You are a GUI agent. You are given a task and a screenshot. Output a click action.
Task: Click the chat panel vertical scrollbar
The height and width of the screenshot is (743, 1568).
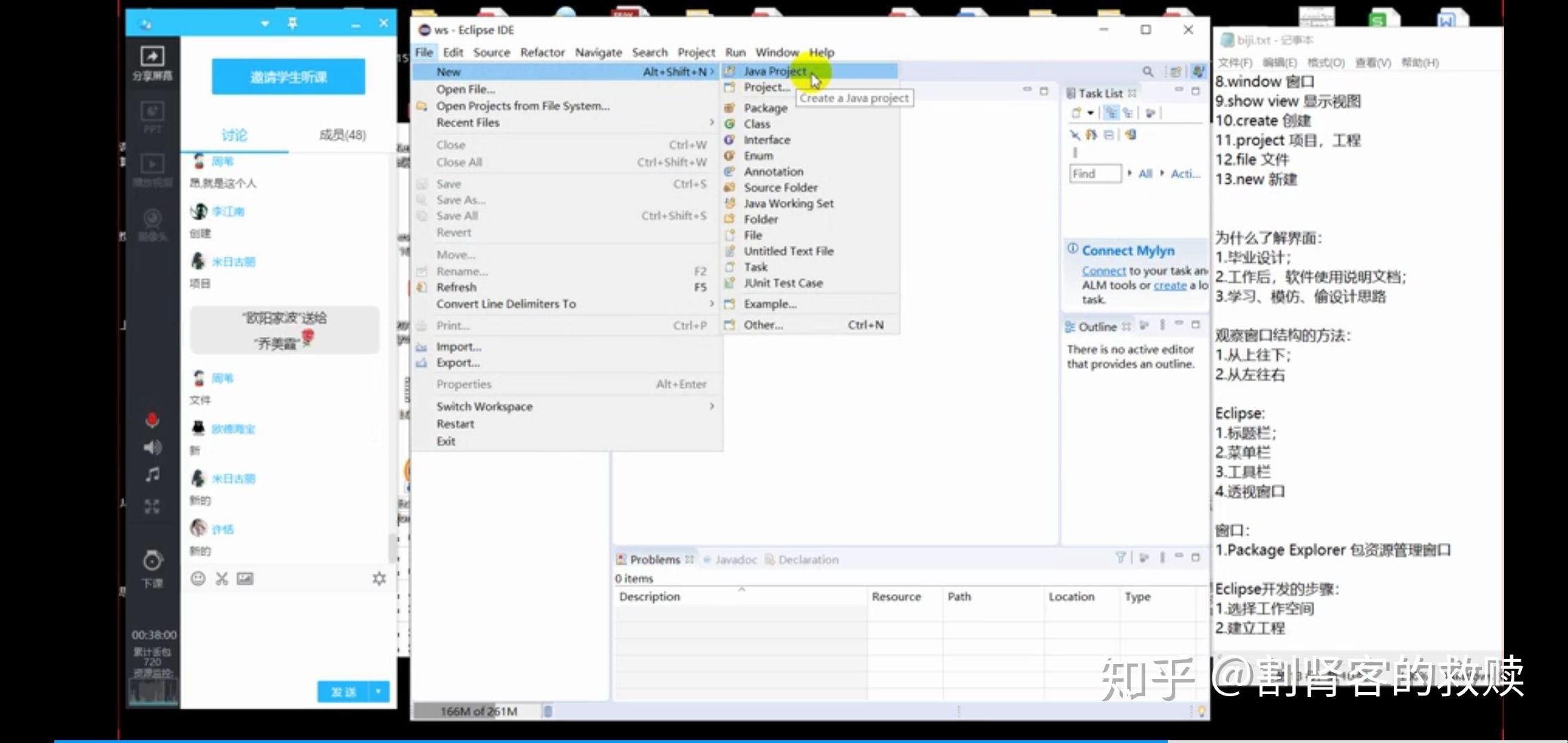point(392,549)
